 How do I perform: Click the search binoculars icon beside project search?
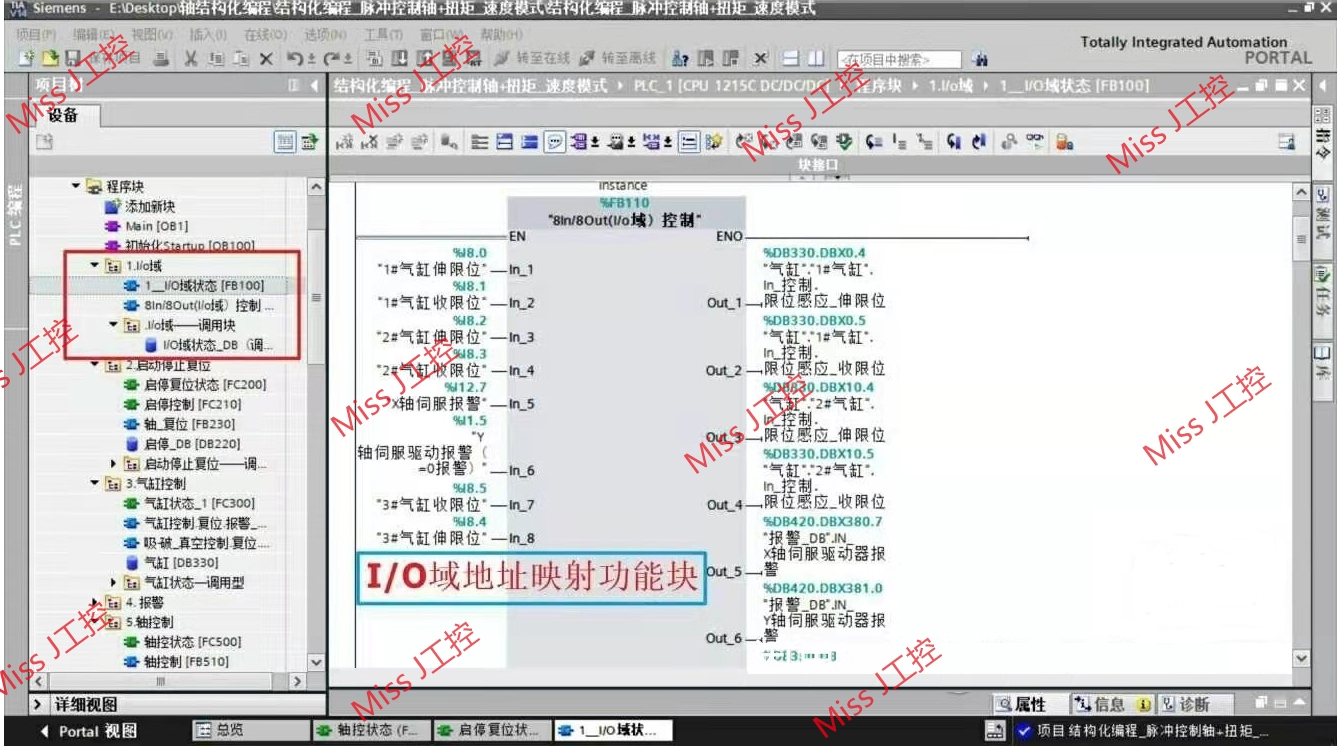coord(981,59)
